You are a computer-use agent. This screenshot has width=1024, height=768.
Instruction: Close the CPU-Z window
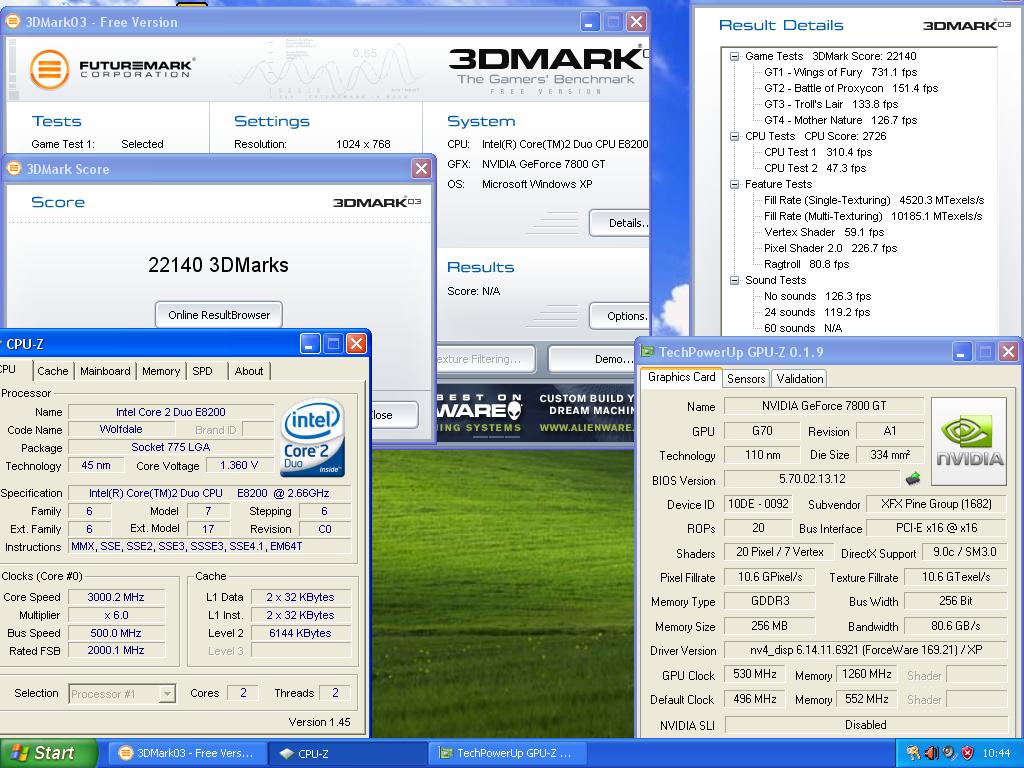click(356, 343)
